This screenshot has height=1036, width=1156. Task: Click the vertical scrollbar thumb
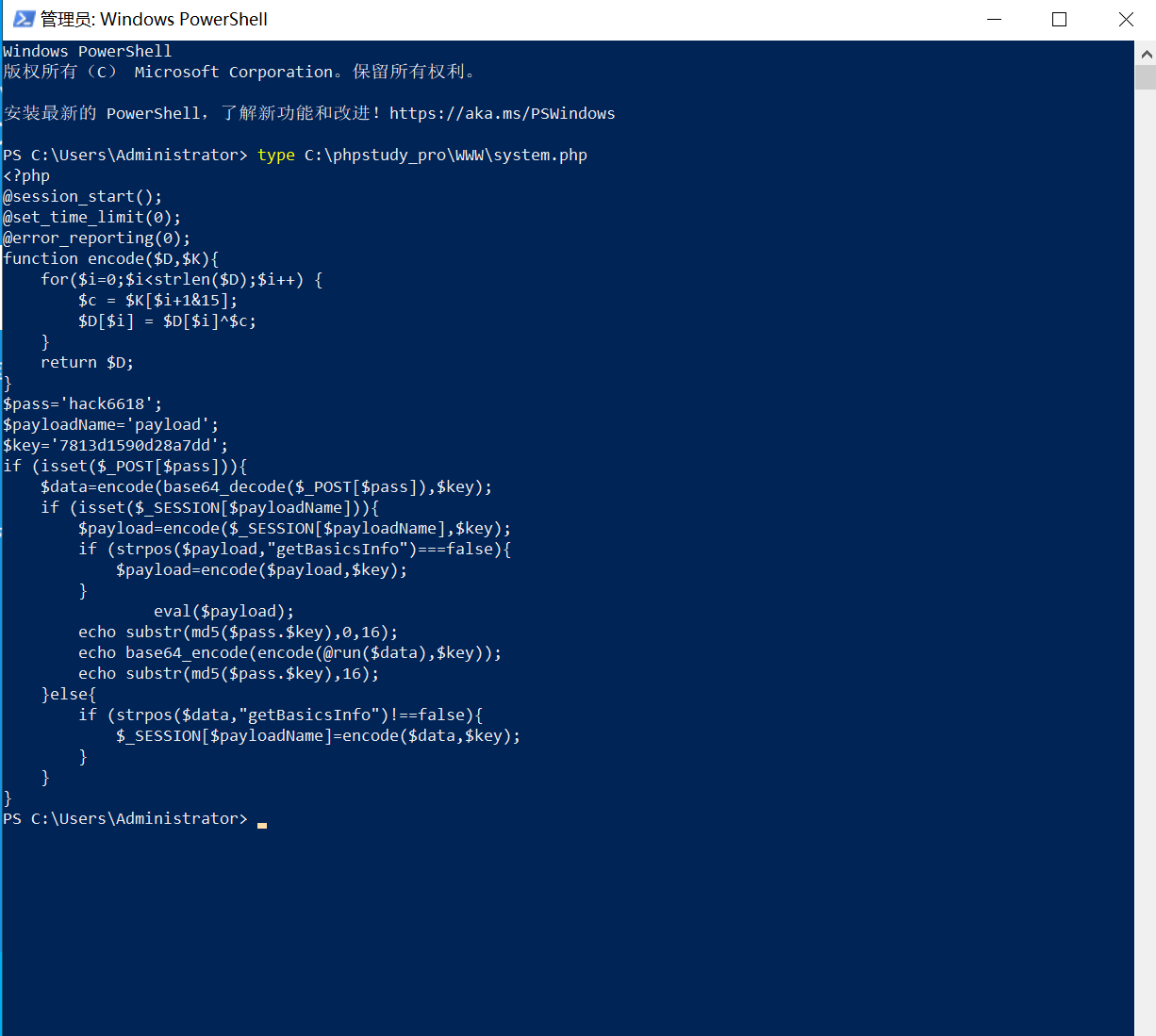coord(1146,78)
